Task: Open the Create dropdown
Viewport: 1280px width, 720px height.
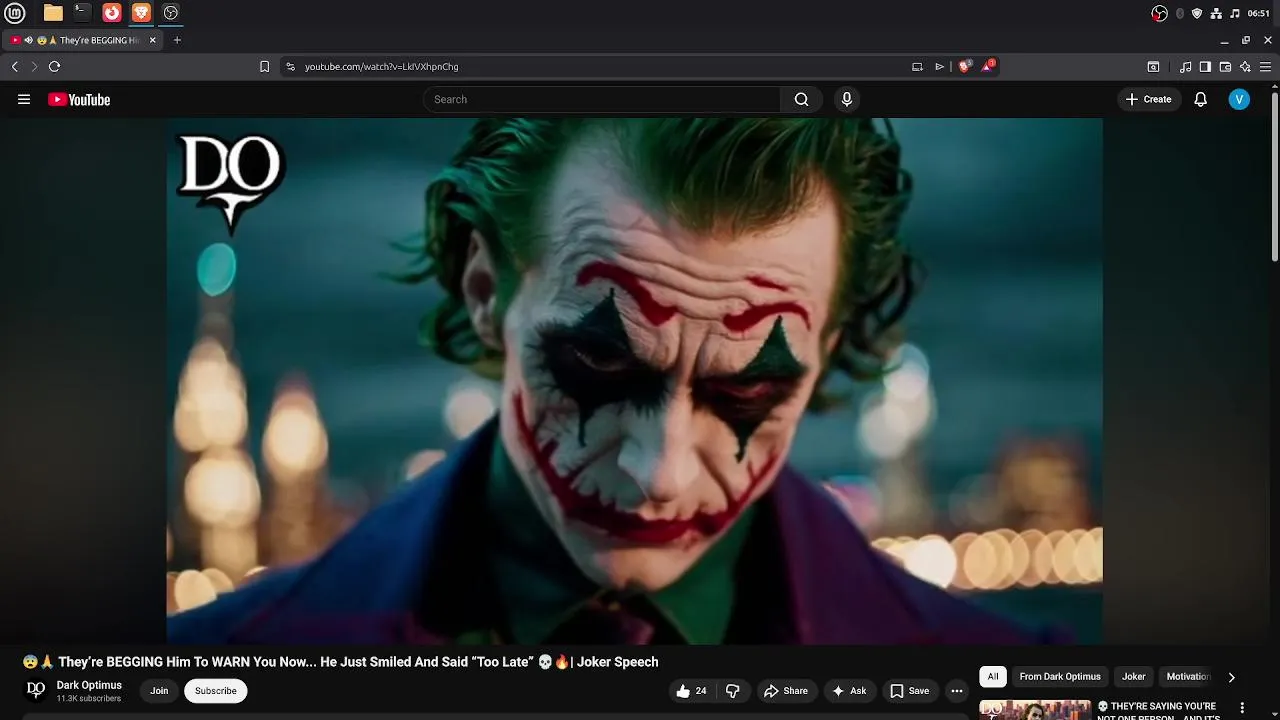Action: pyautogui.click(x=1149, y=99)
